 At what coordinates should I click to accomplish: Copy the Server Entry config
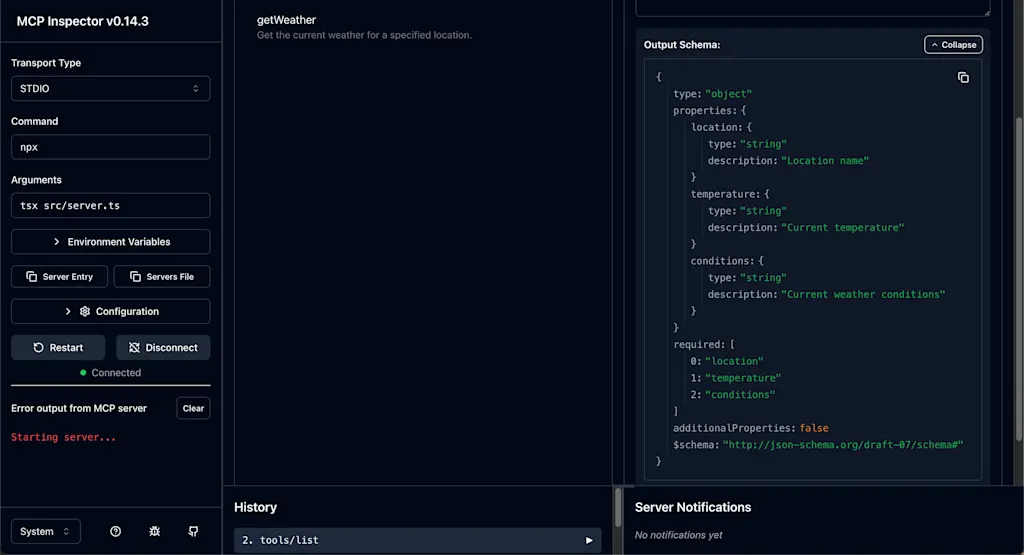[x=59, y=277]
